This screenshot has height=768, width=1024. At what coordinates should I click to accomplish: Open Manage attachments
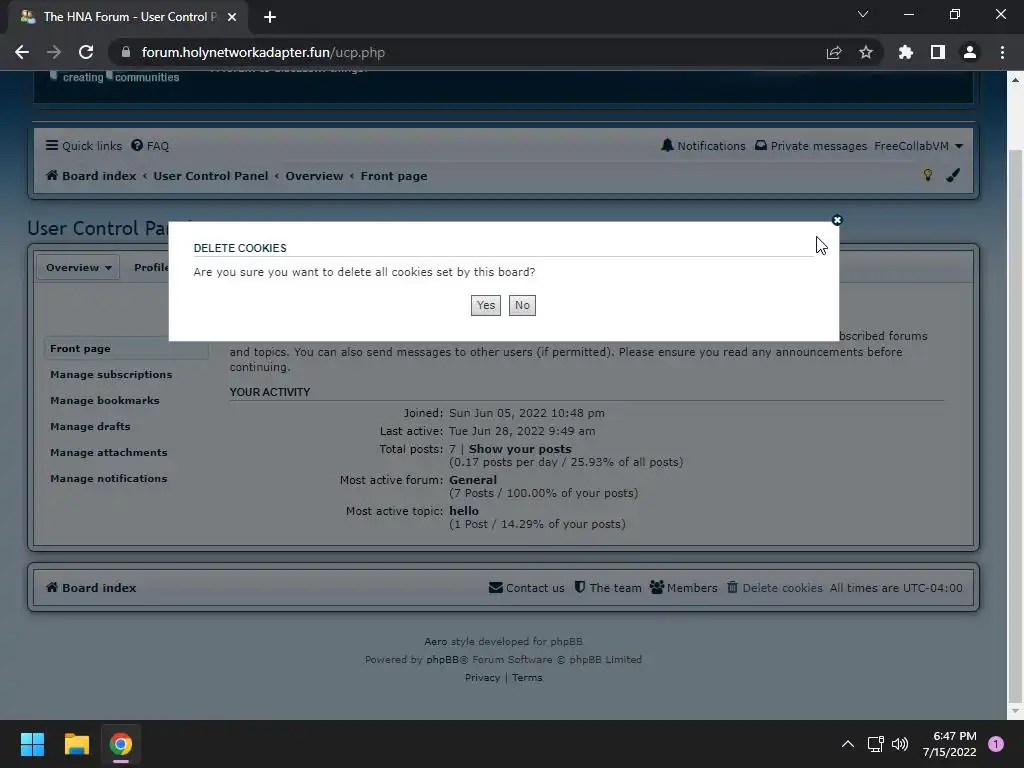click(x=108, y=453)
